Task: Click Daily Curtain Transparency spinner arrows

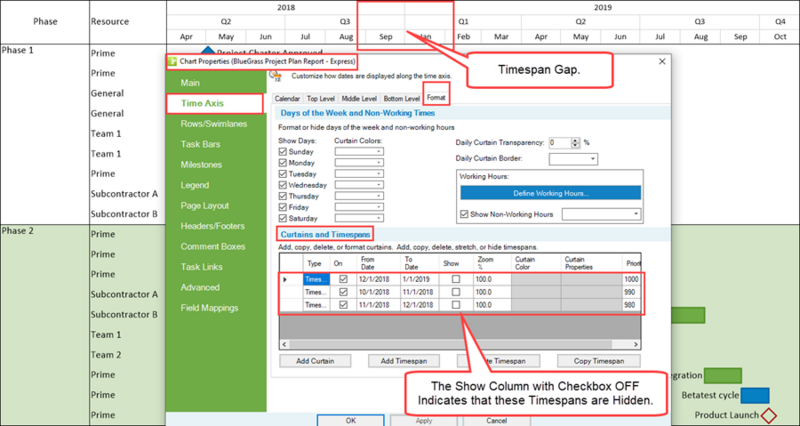Action: coord(576,143)
